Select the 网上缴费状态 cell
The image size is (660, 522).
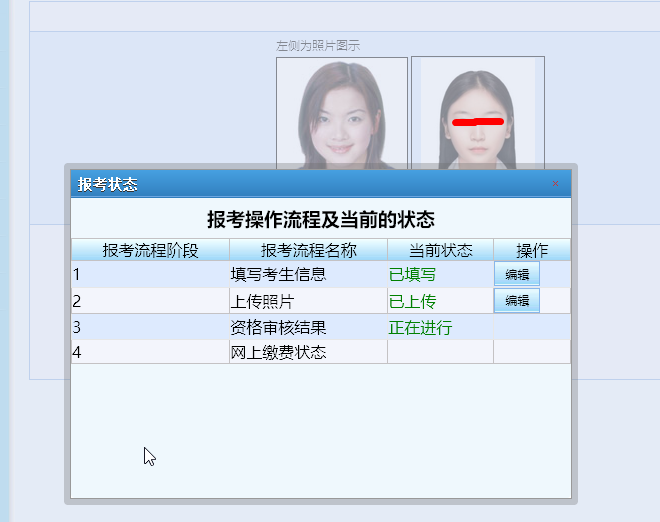tap(278, 352)
